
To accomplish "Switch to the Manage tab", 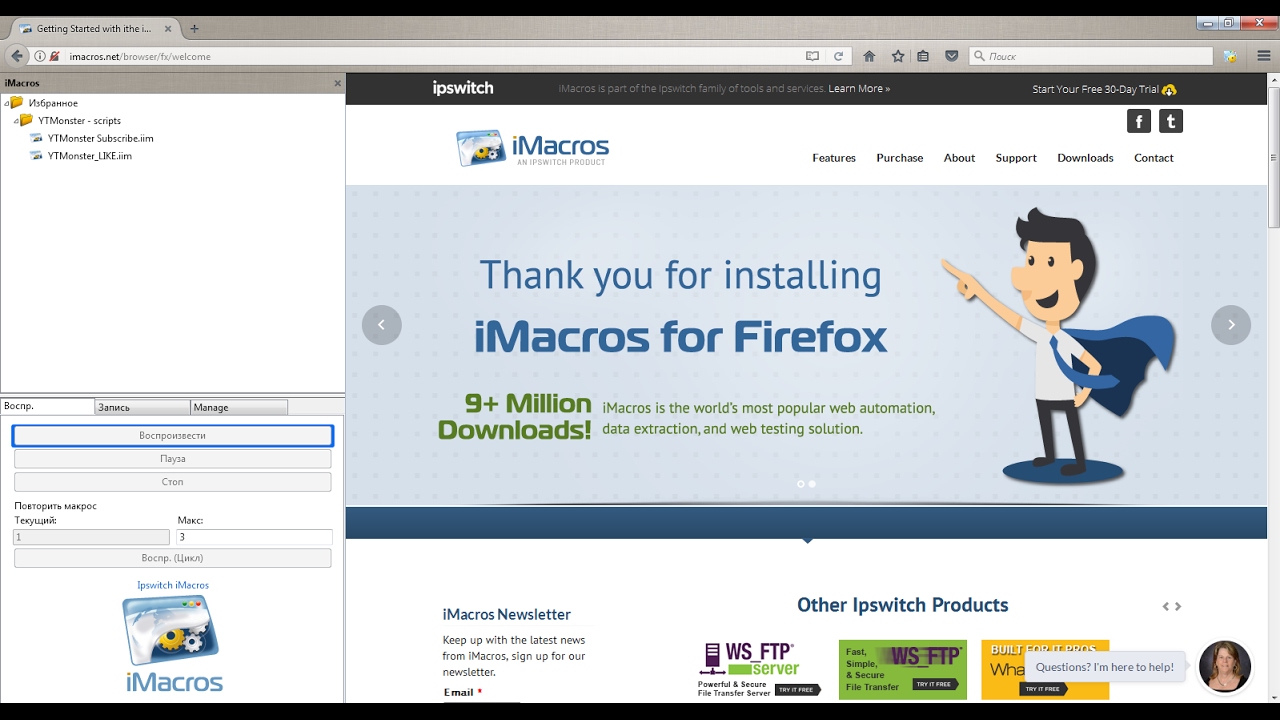I will pyautogui.click(x=239, y=407).
